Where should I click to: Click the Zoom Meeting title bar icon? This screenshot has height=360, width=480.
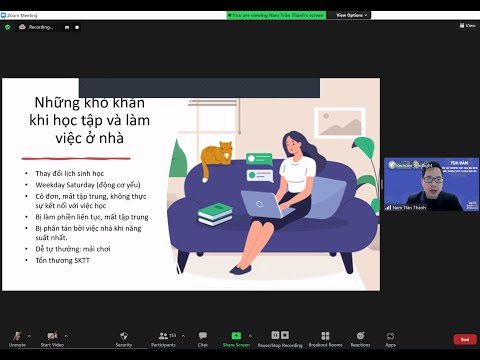[3, 15]
